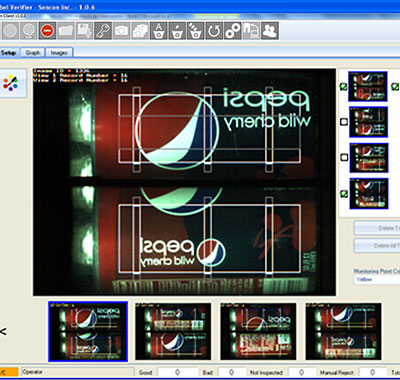Click the main Pepsi can inspection image

tap(184, 182)
